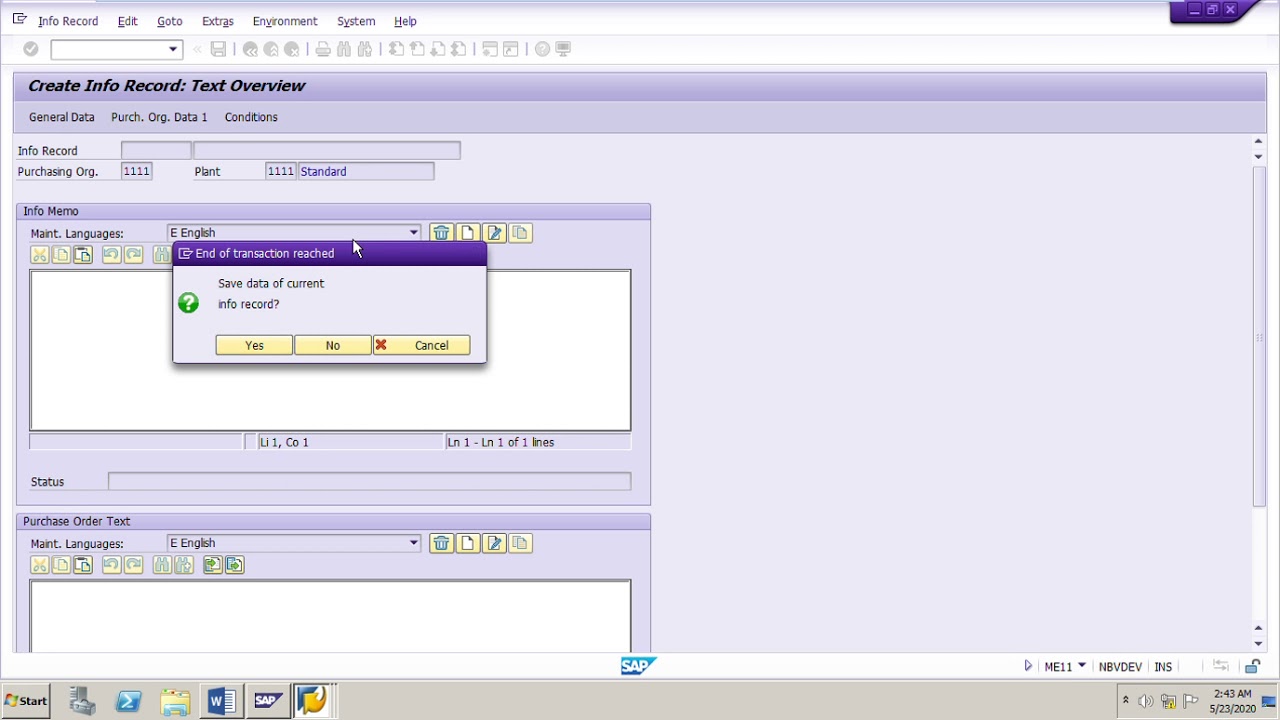
Task: Click the Last Page toolbar icon
Action: (x=459, y=49)
